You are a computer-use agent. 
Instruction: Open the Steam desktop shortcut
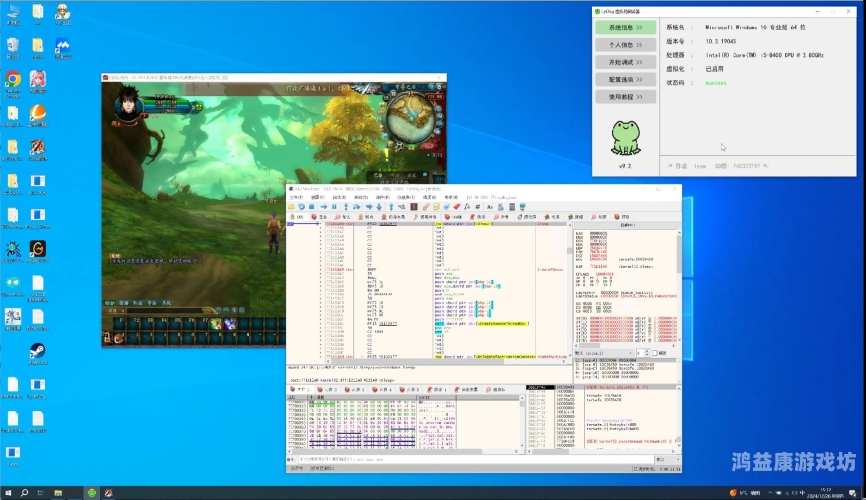[x=37, y=351]
